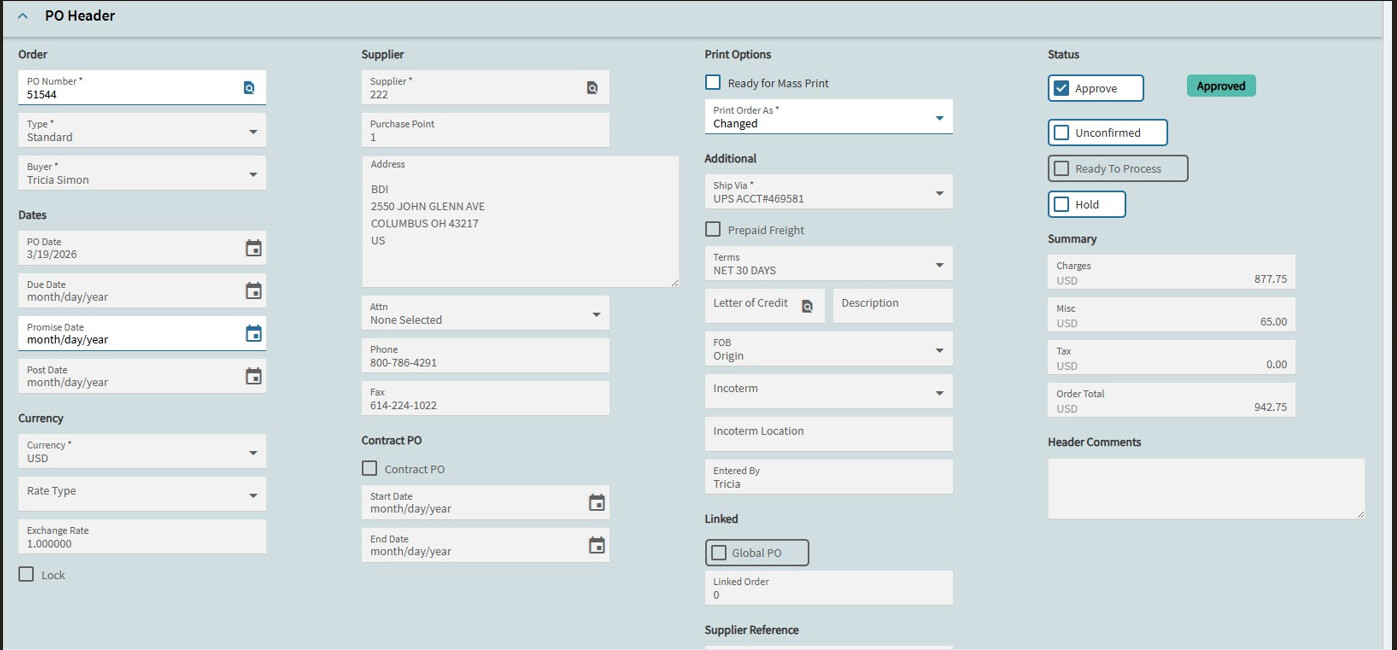1397x650 pixels.
Task: Click the Incoterm Location field
Action: [x=828, y=432]
